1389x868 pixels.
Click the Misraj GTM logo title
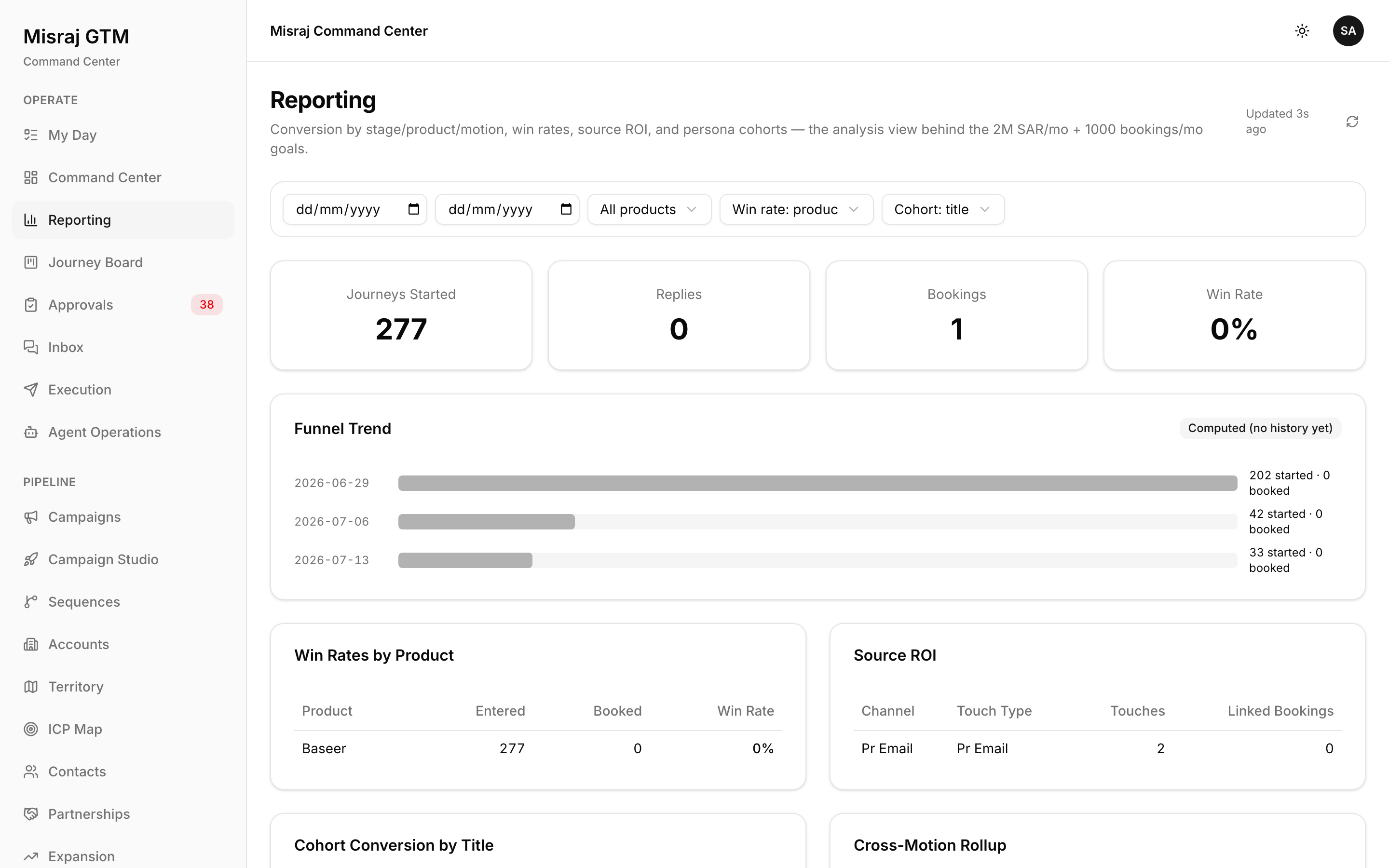click(x=76, y=37)
